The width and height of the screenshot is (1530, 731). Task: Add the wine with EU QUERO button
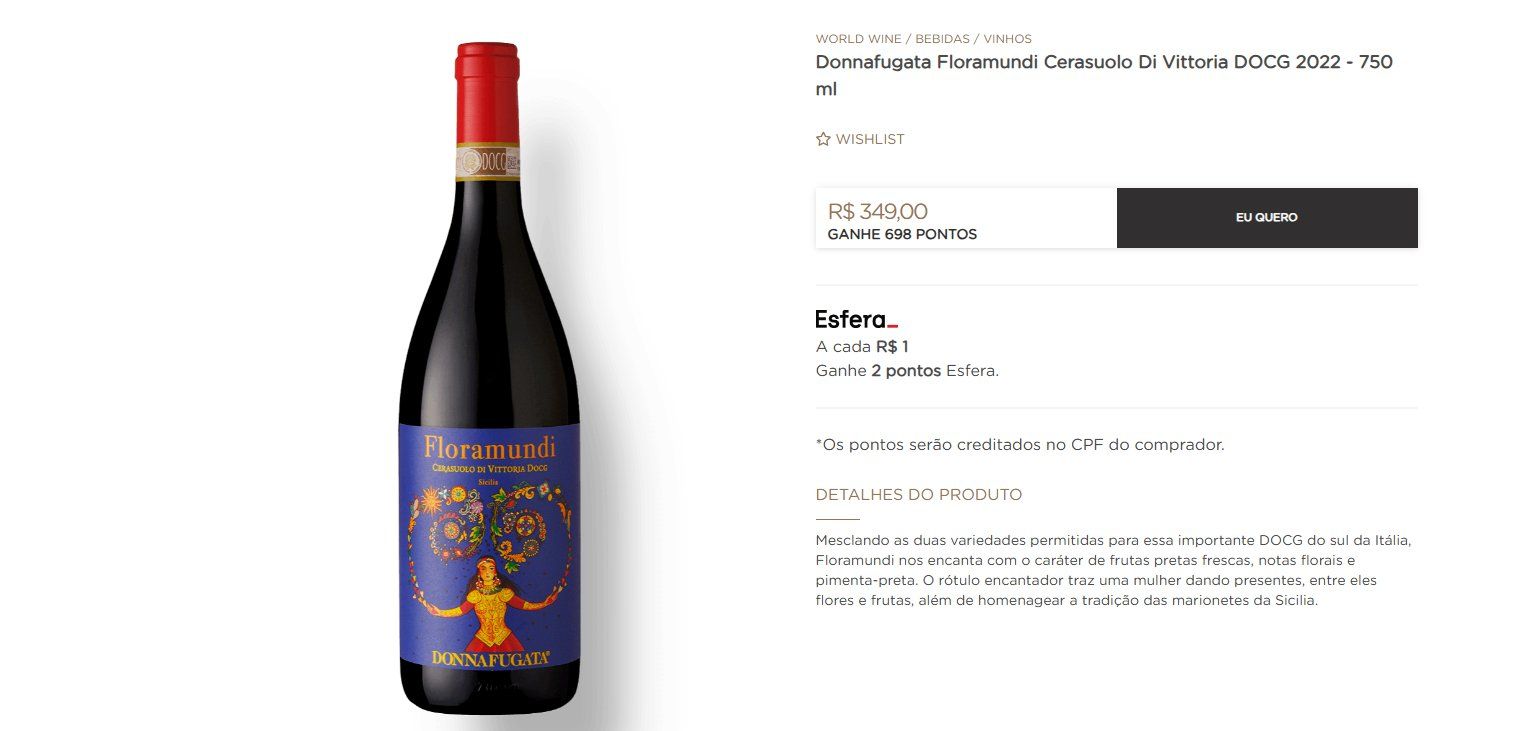point(1267,218)
